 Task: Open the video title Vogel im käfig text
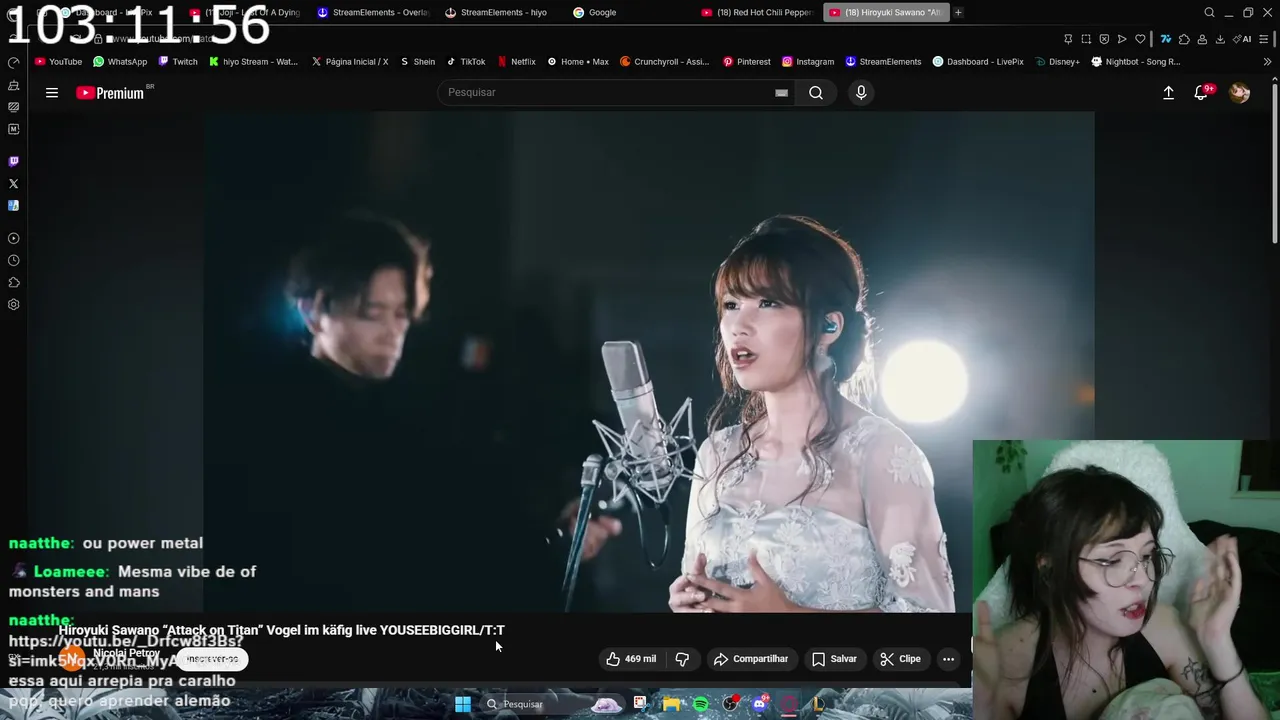coord(281,630)
